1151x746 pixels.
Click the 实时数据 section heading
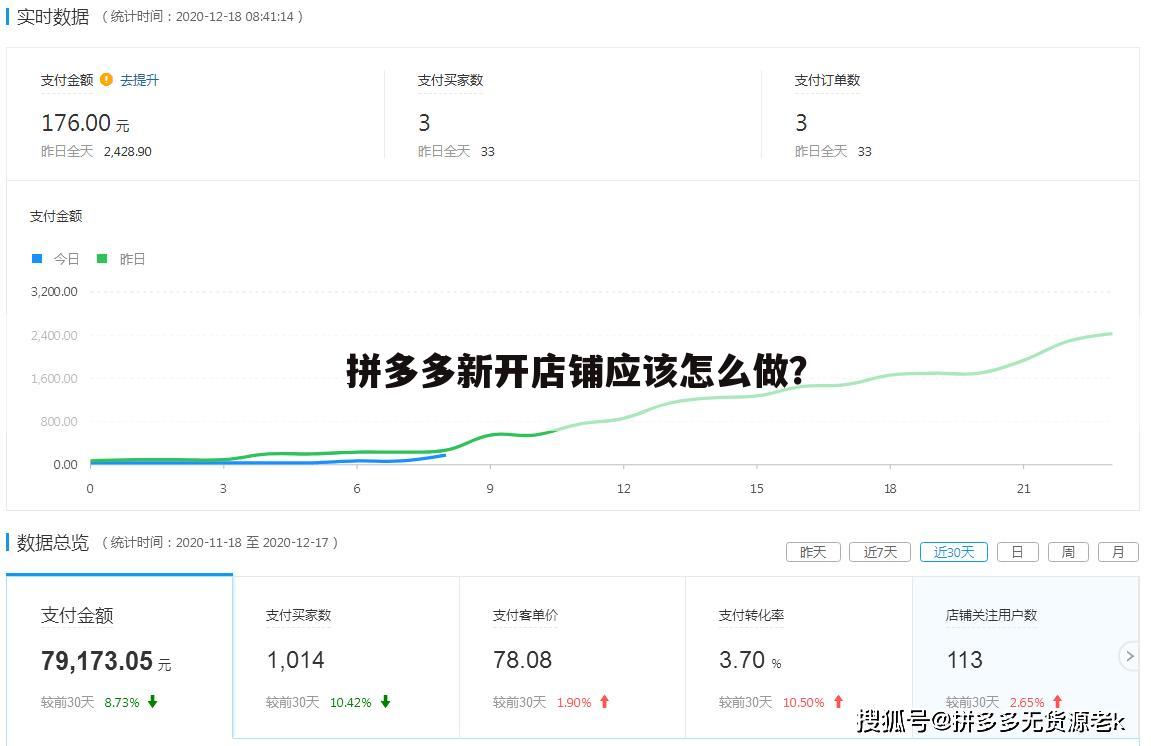(x=53, y=16)
